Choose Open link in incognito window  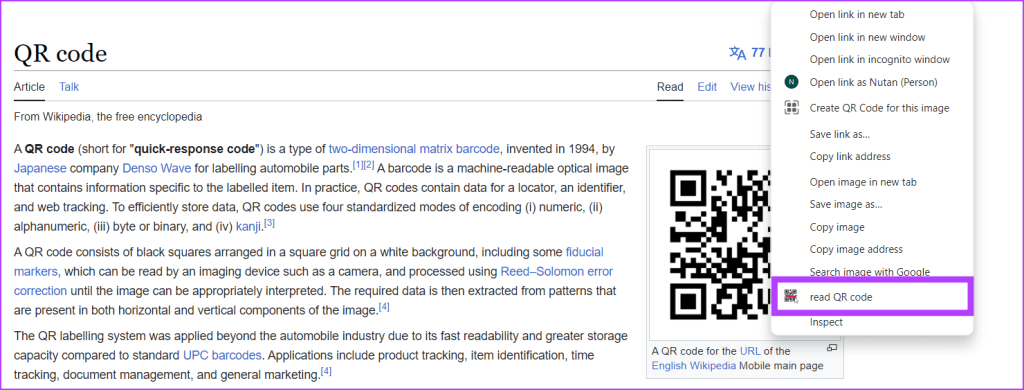[x=880, y=59]
